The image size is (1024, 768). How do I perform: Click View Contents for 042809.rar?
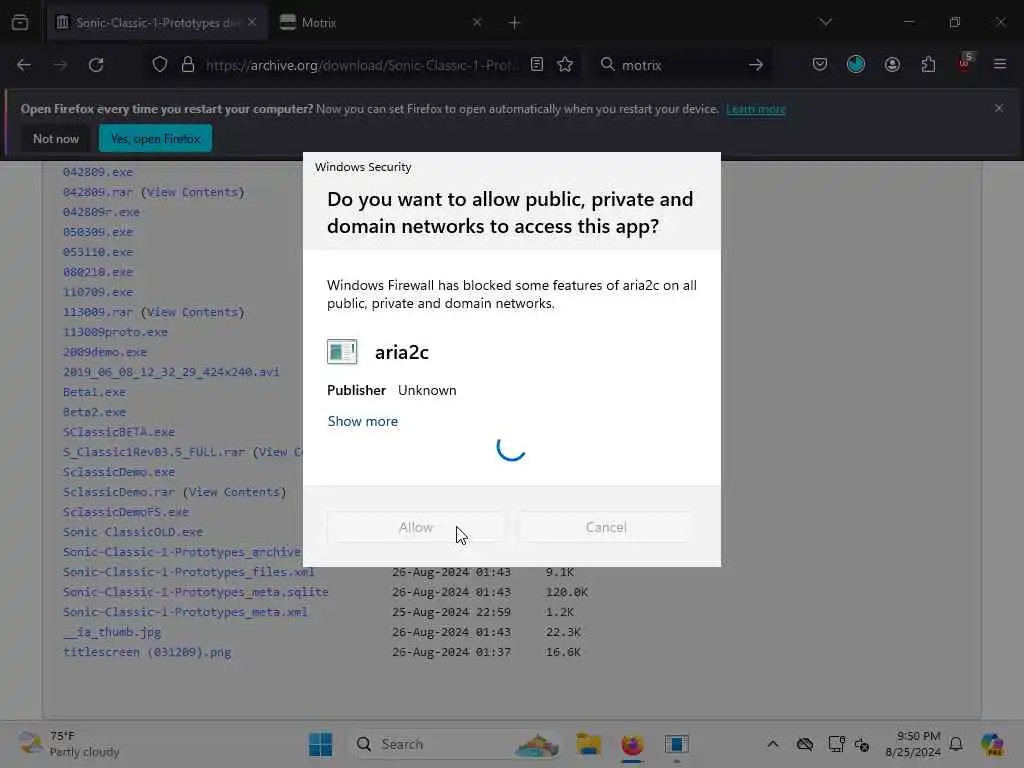pos(192,192)
